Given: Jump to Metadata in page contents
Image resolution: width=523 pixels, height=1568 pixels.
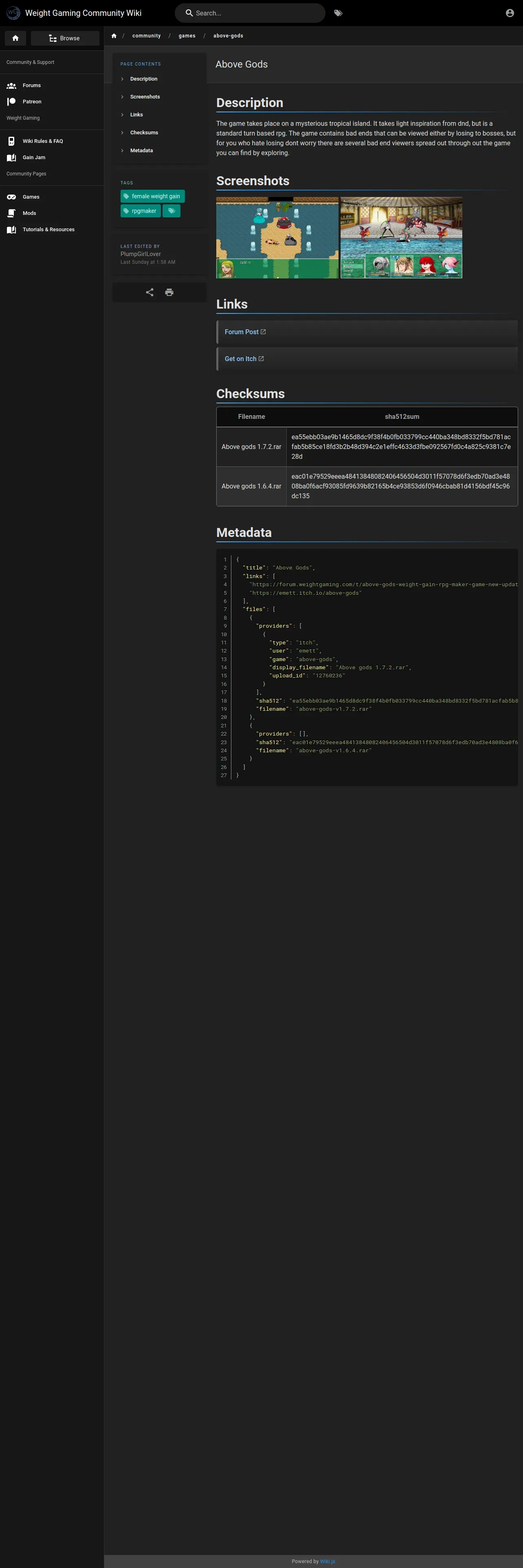Looking at the screenshot, I should 141,150.
